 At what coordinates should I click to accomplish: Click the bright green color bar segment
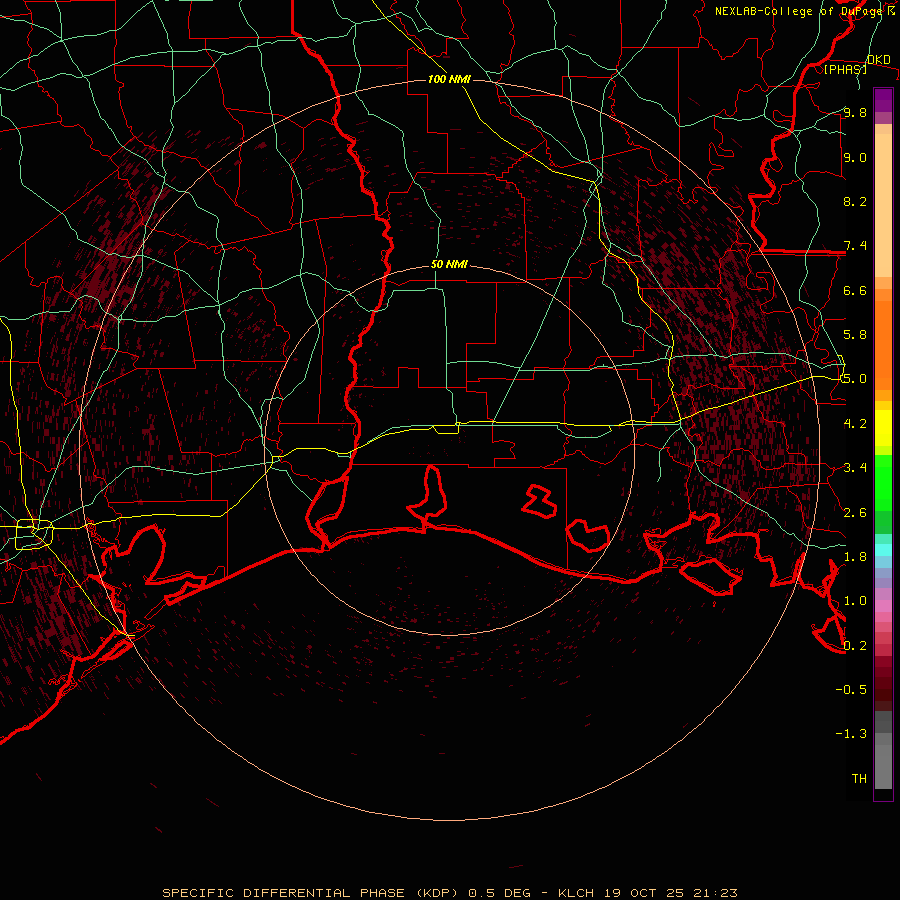point(883,483)
